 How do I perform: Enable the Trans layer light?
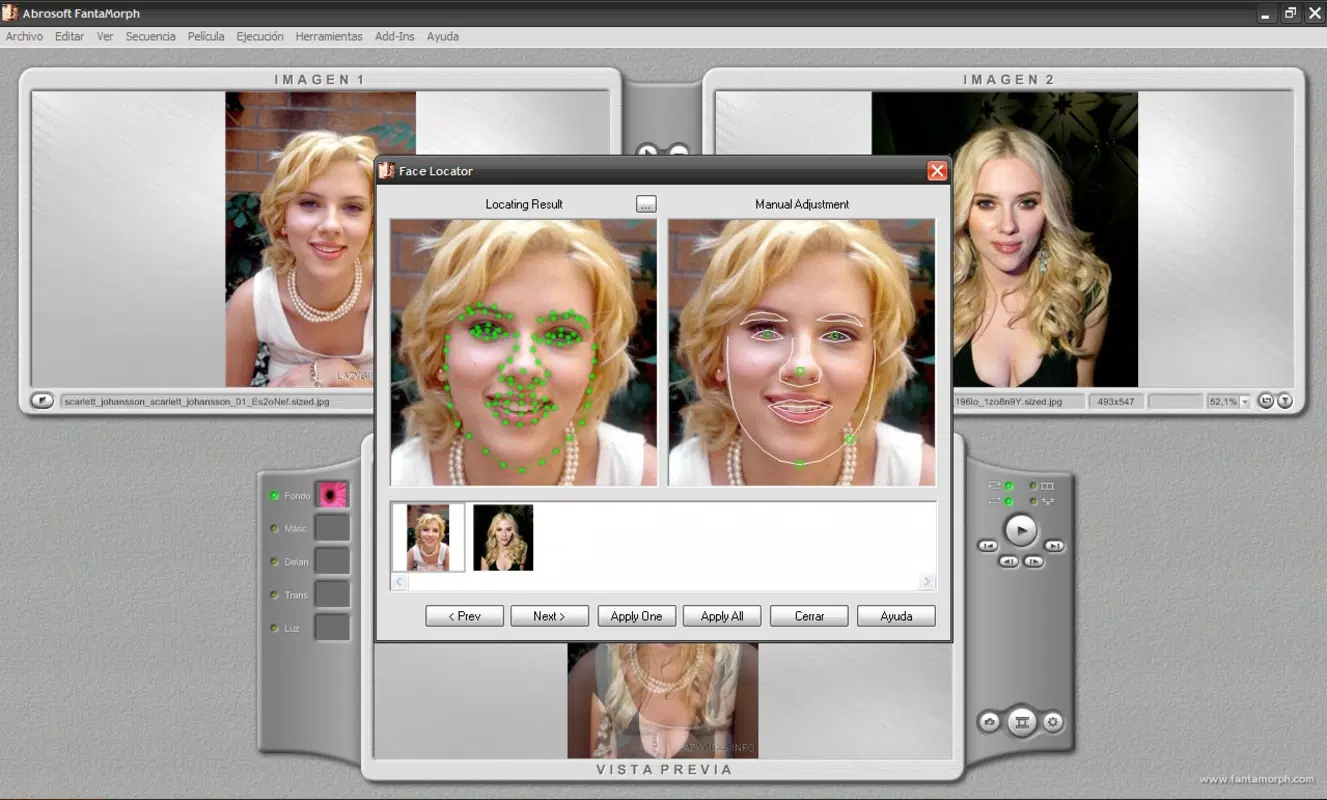275,595
